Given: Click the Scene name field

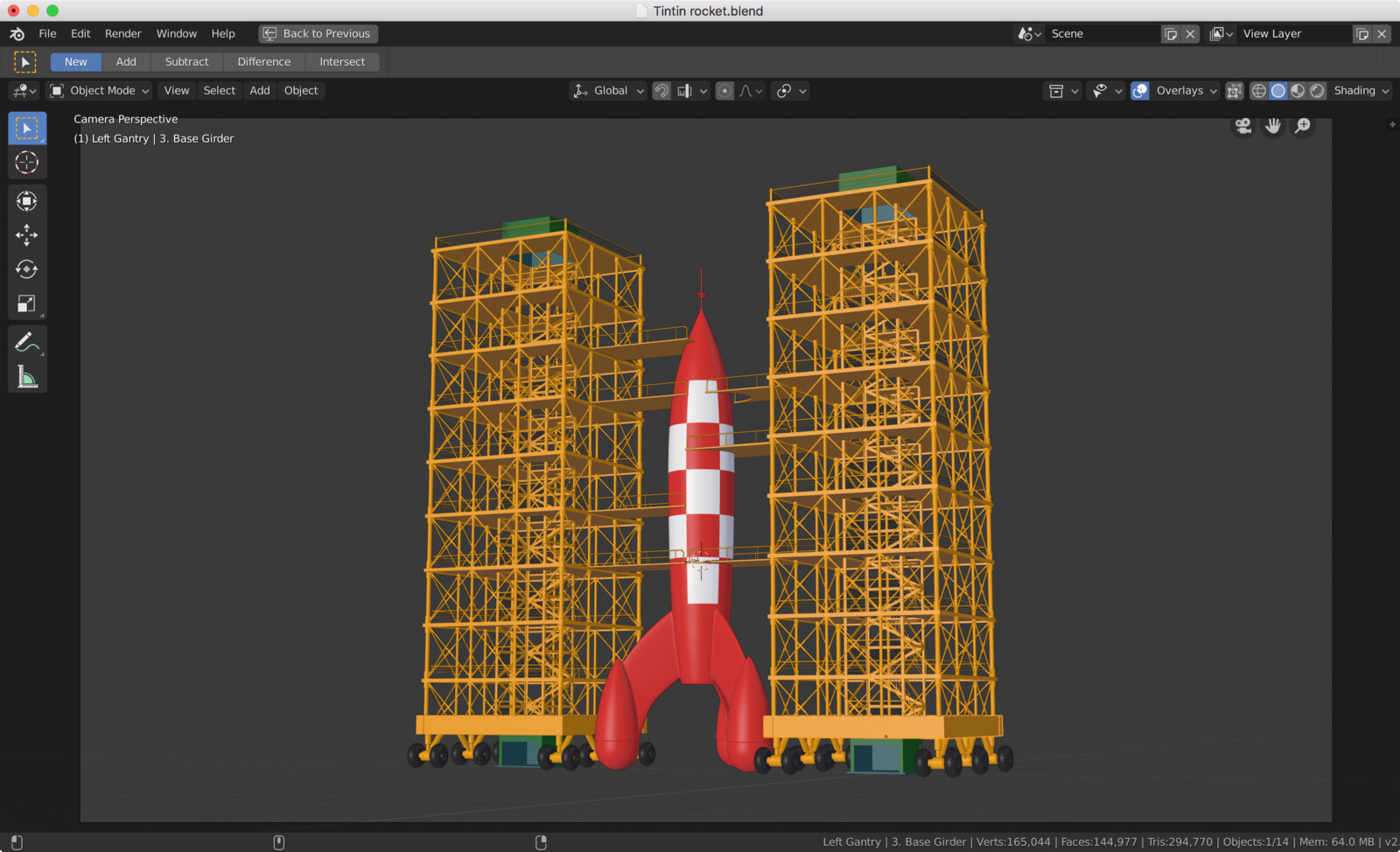Looking at the screenshot, I should point(1102,33).
